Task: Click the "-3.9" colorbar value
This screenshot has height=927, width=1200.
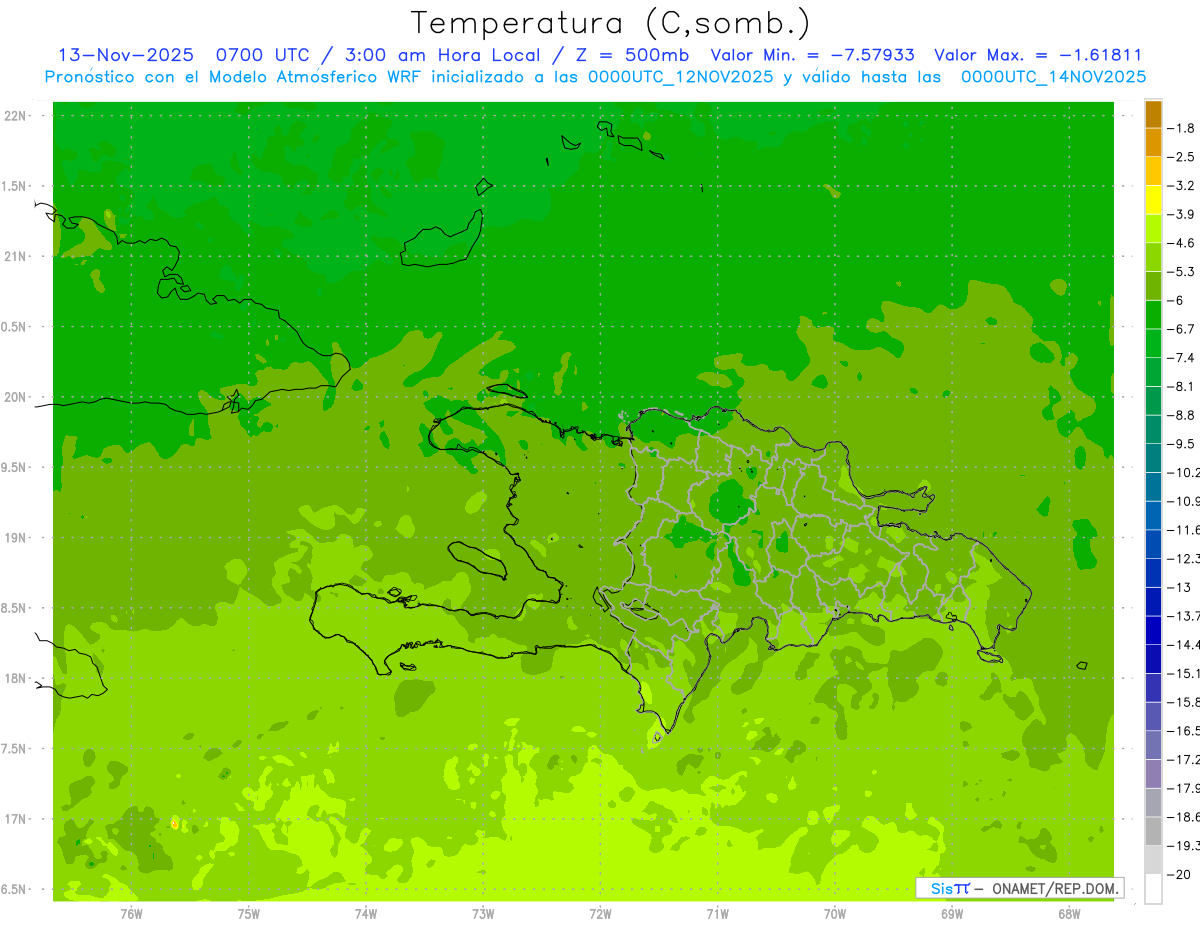Action: coord(1181,214)
